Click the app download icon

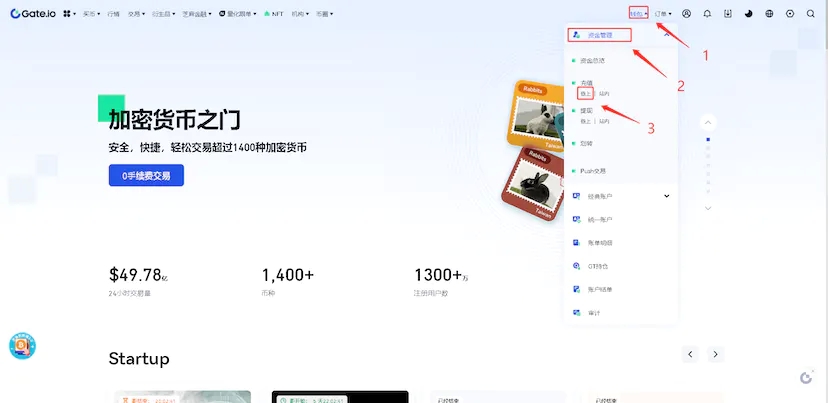(728, 14)
